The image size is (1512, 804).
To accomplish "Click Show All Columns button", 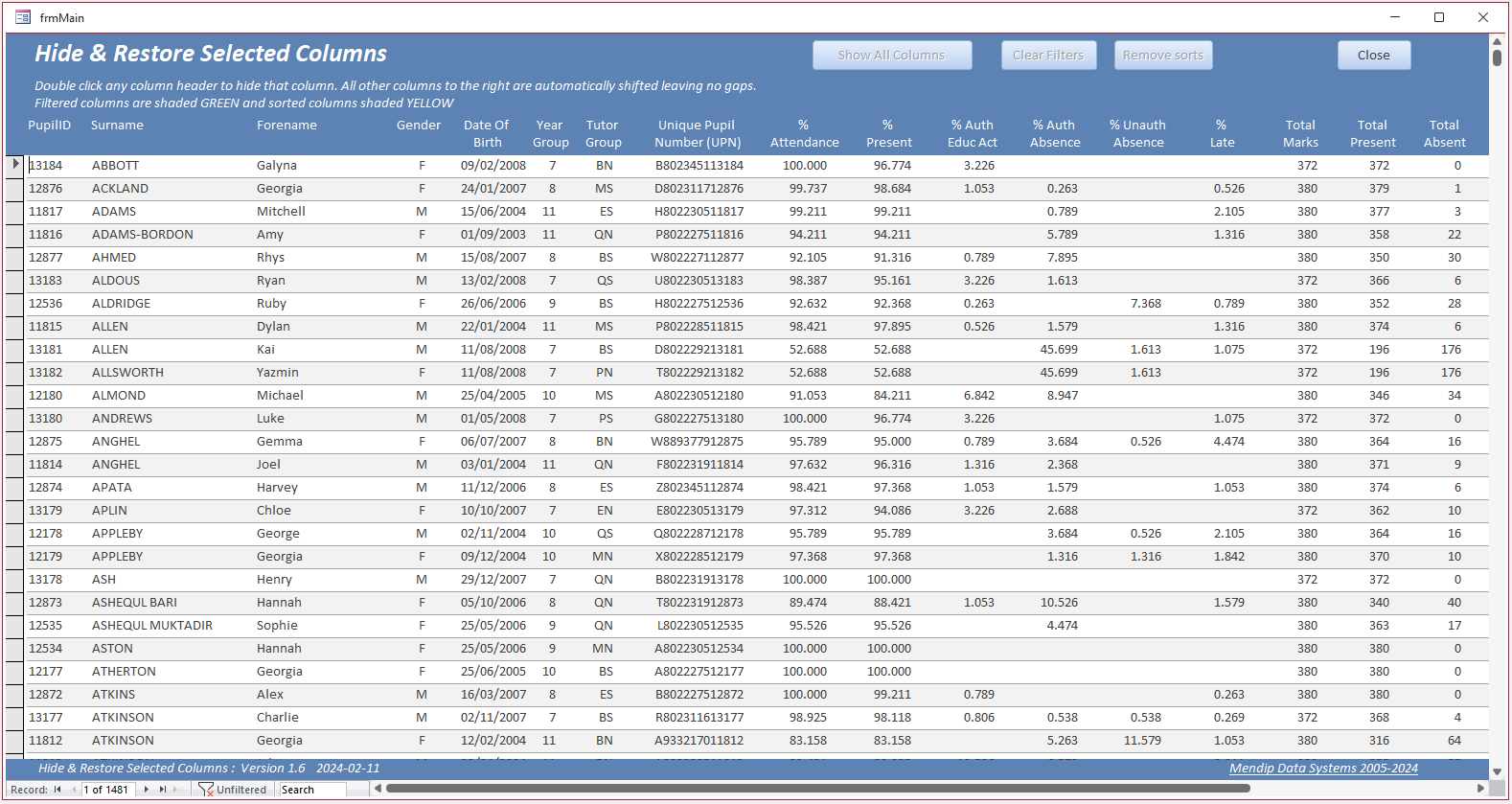I will coord(892,56).
